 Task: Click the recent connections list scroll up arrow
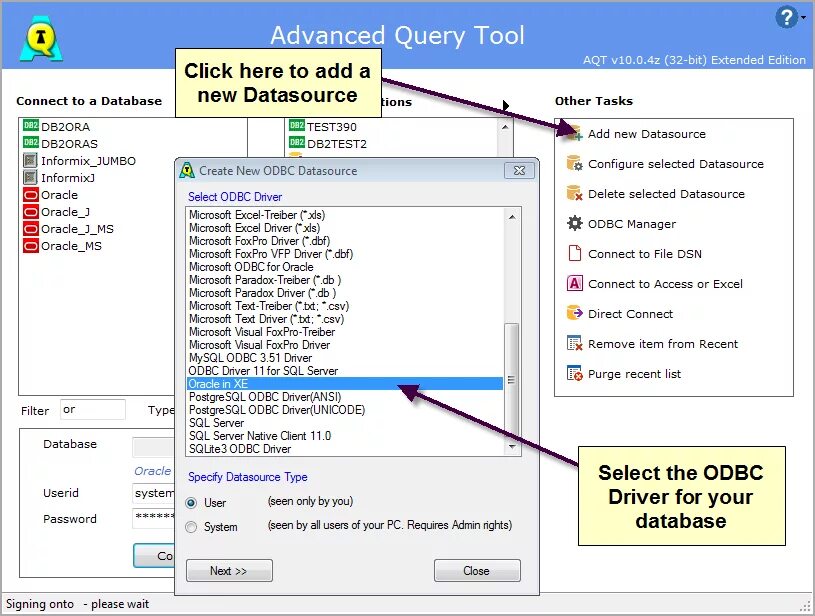[505, 127]
